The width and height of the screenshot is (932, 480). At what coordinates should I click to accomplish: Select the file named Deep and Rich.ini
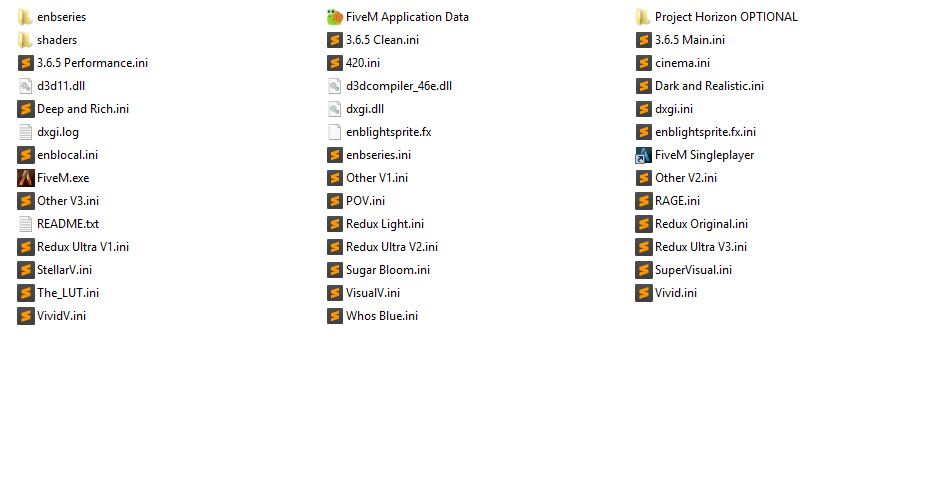[x=73, y=109]
